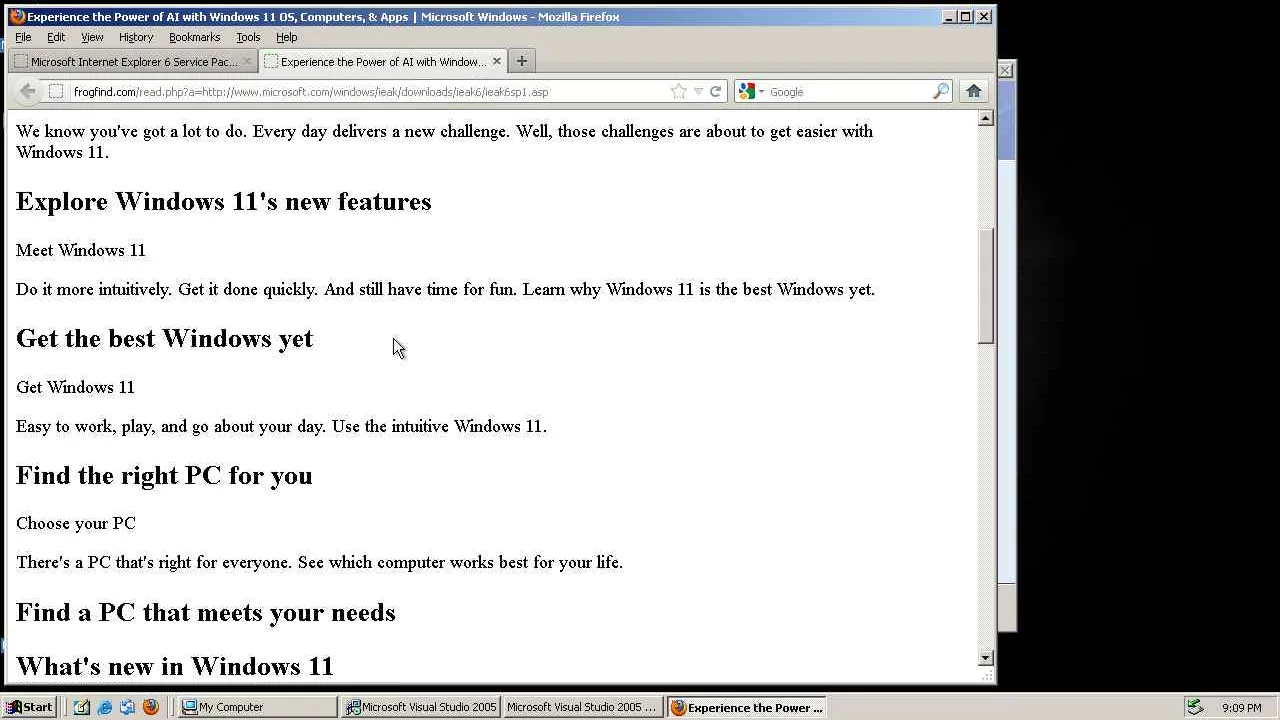Click the magnifier search button

click(x=940, y=91)
